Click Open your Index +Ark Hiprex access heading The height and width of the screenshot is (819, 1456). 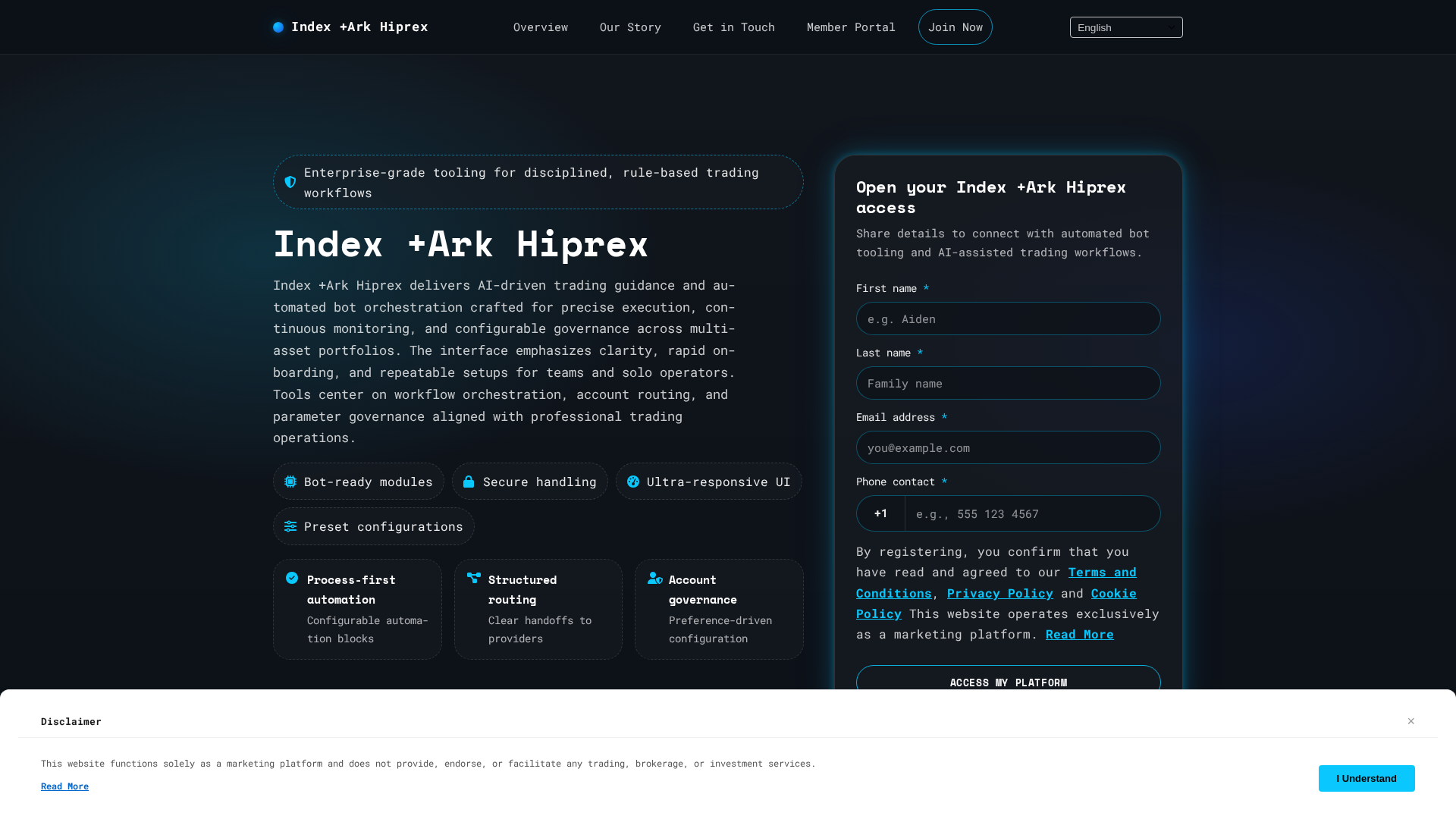[x=991, y=197]
